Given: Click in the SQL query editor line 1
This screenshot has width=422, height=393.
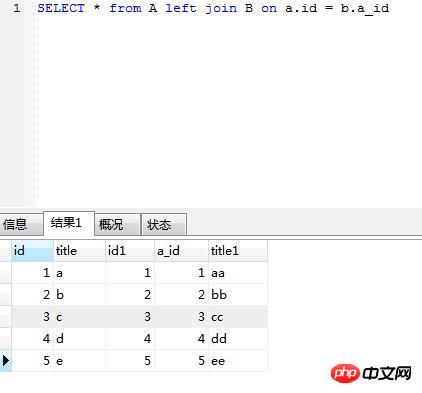Looking at the screenshot, I should (x=213, y=8).
